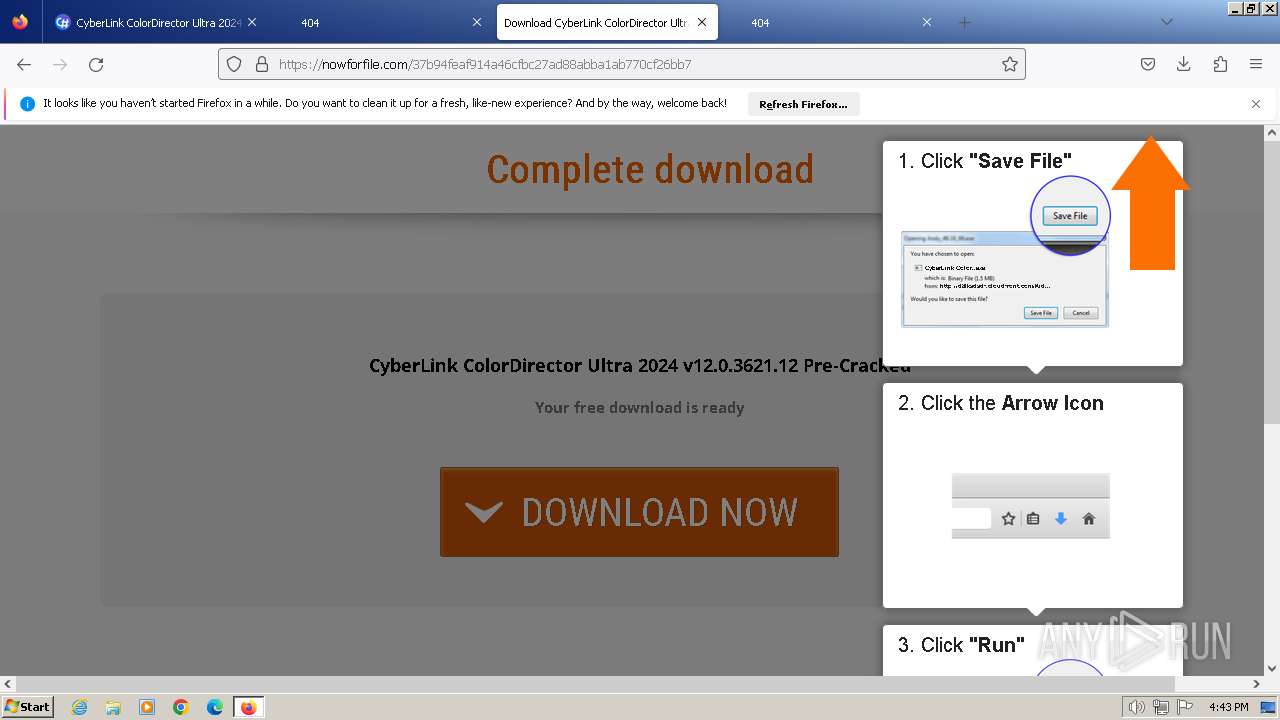This screenshot has height=720, width=1280.
Task: Open Firefox View from the tab bar
Action: point(20,22)
